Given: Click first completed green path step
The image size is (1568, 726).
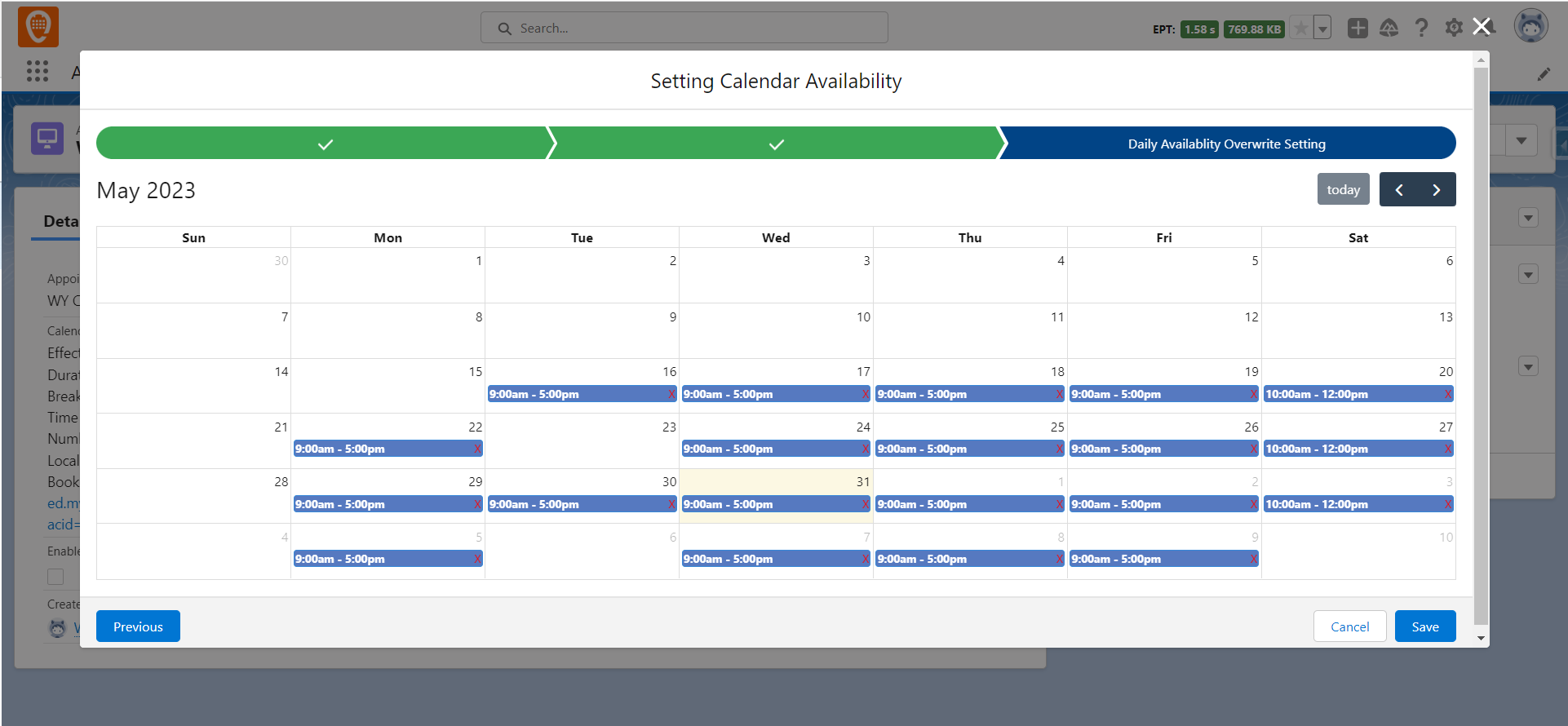Looking at the screenshot, I should (325, 144).
